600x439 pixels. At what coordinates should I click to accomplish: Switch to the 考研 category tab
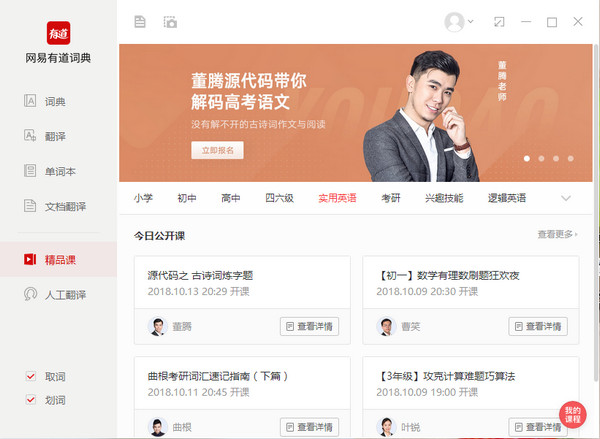pos(390,198)
